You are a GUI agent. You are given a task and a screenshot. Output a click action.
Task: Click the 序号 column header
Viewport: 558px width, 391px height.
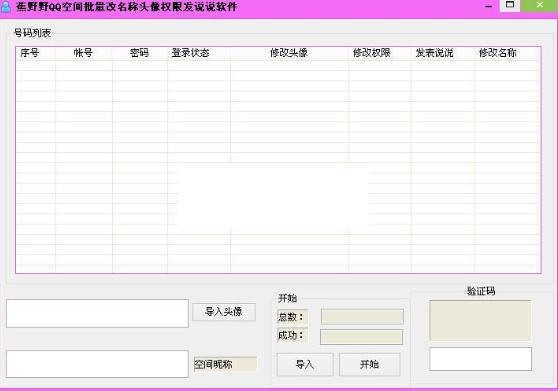[30, 53]
